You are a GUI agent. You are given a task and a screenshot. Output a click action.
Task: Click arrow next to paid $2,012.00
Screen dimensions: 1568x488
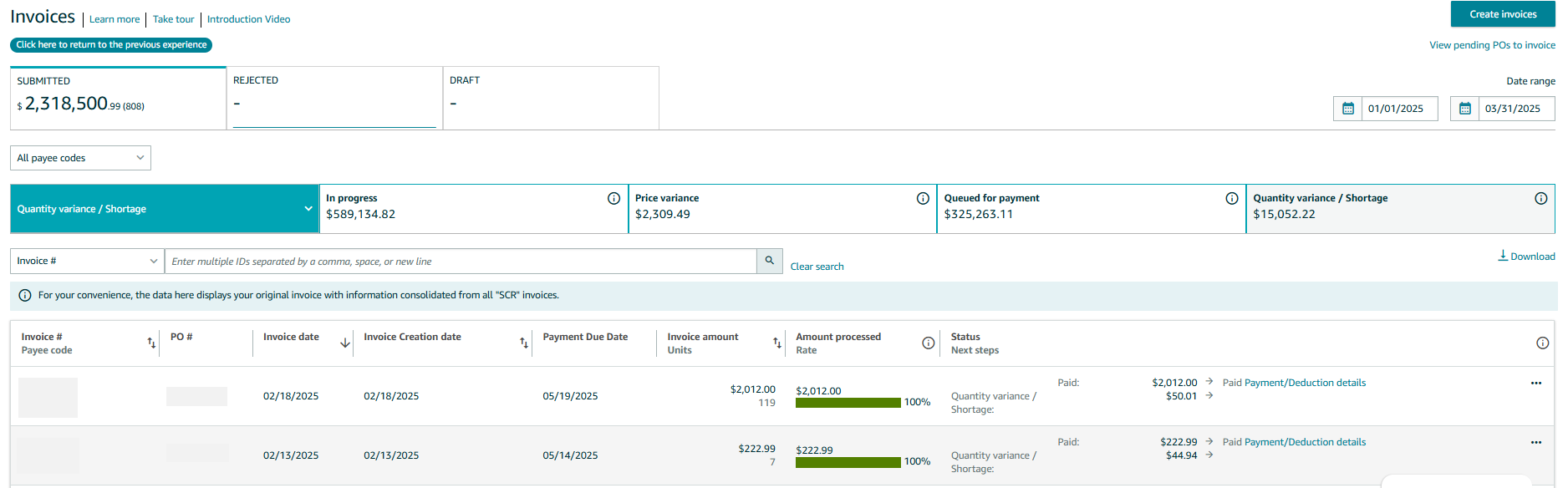[1209, 381]
